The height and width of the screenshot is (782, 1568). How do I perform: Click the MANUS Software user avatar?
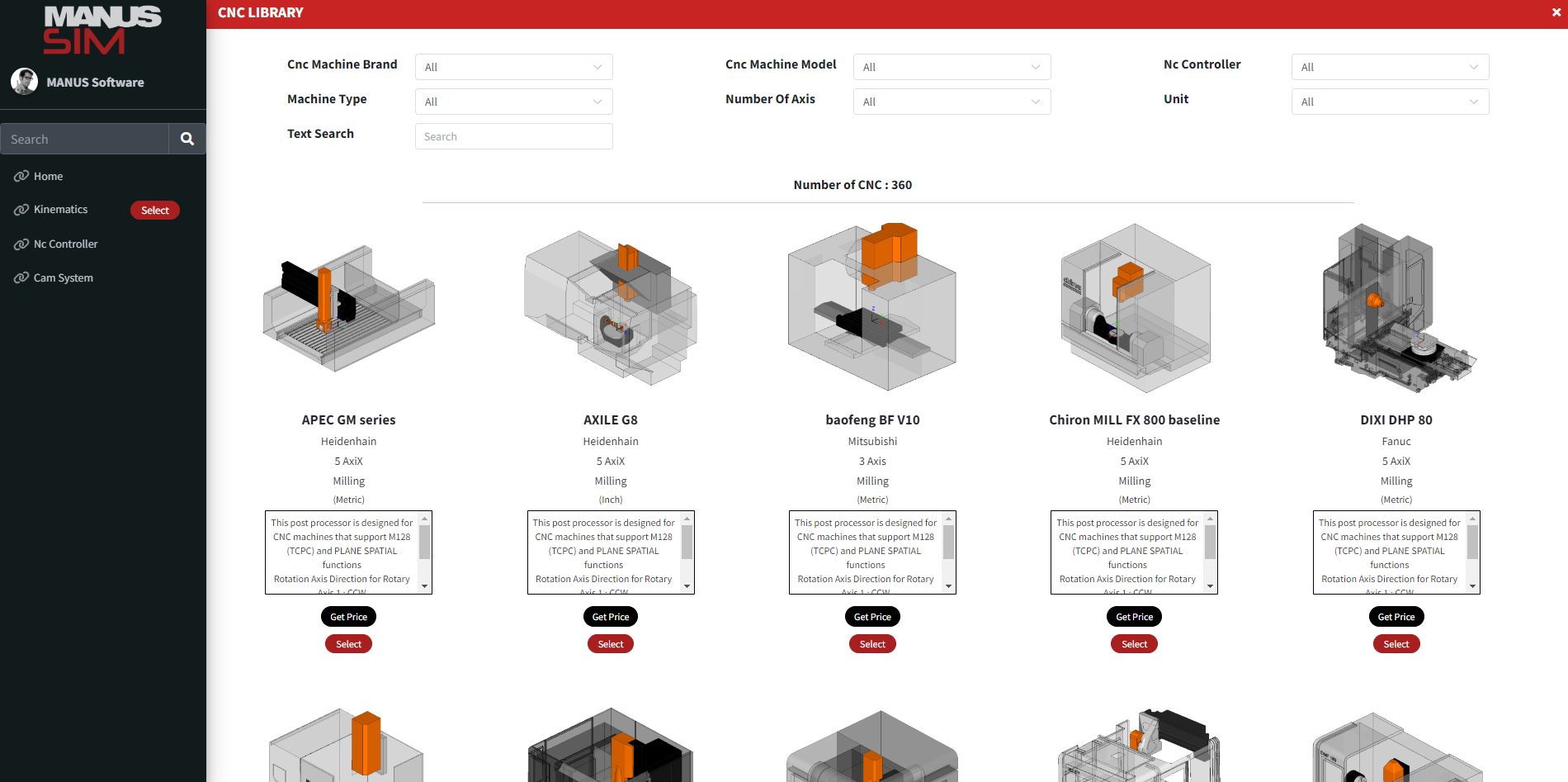click(24, 82)
